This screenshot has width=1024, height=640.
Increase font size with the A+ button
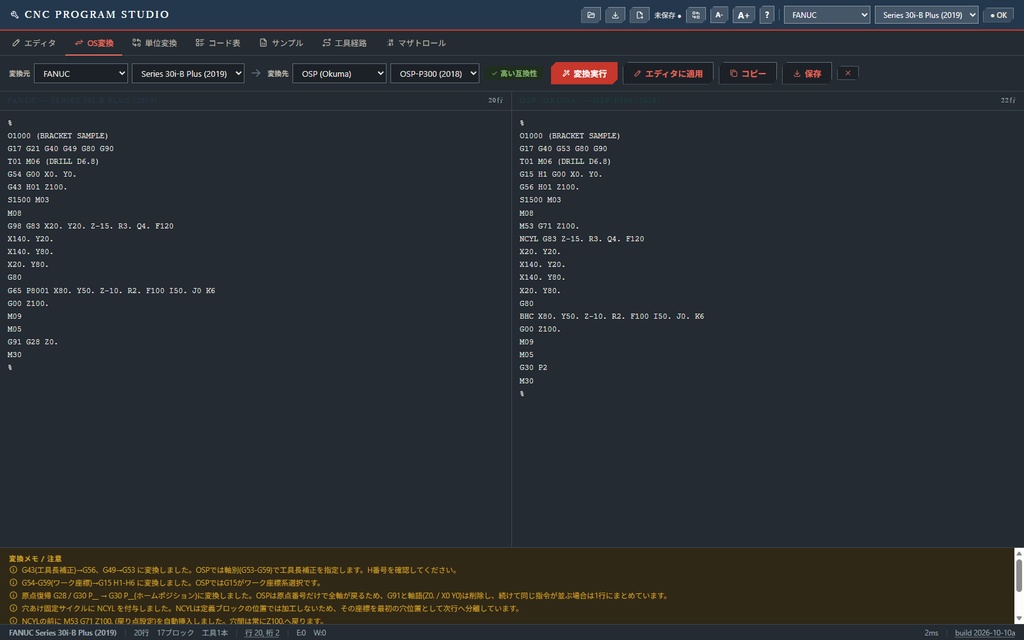(x=743, y=15)
